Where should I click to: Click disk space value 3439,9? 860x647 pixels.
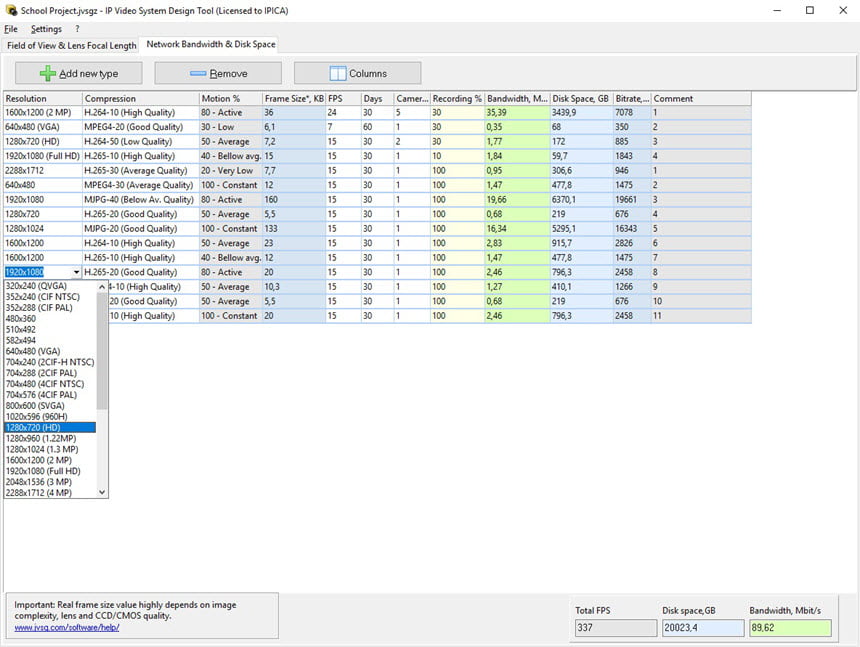[x=581, y=112]
